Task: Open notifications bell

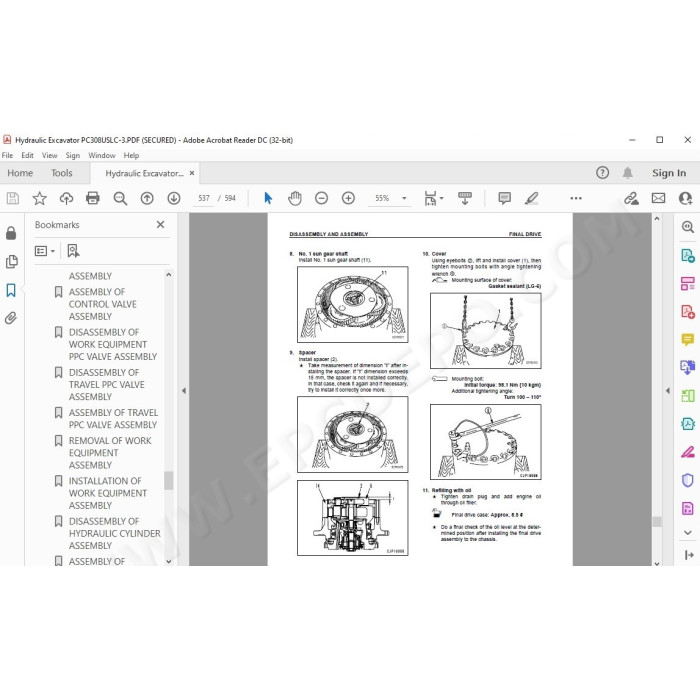Action: [x=628, y=173]
